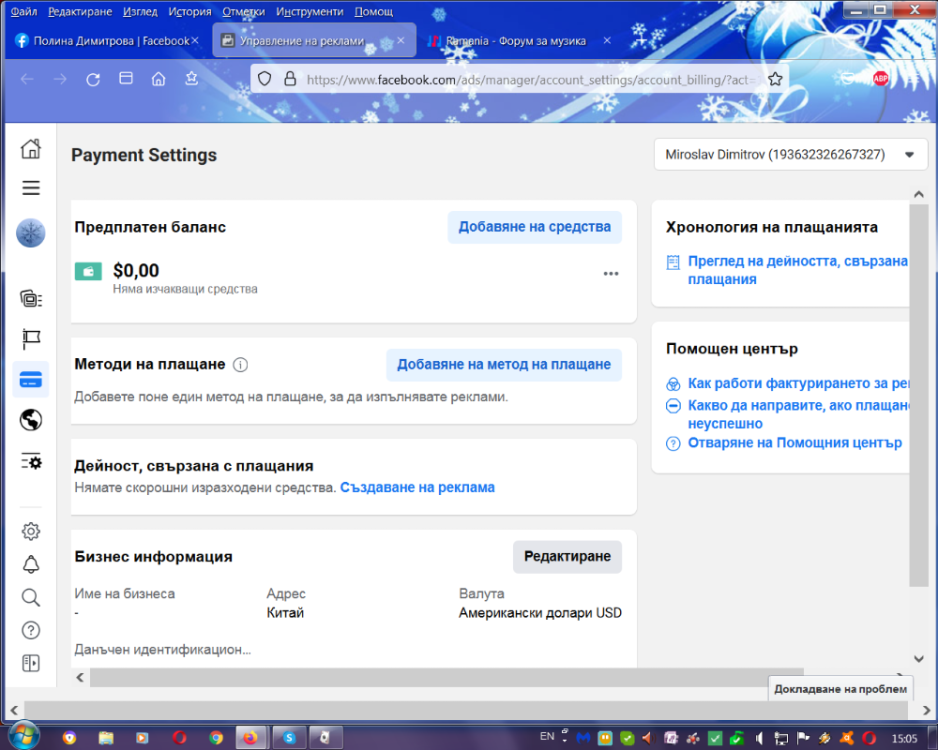Switch to Skype on the taskbar
The width and height of the screenshot is (938, 750).
click(290, 738)
